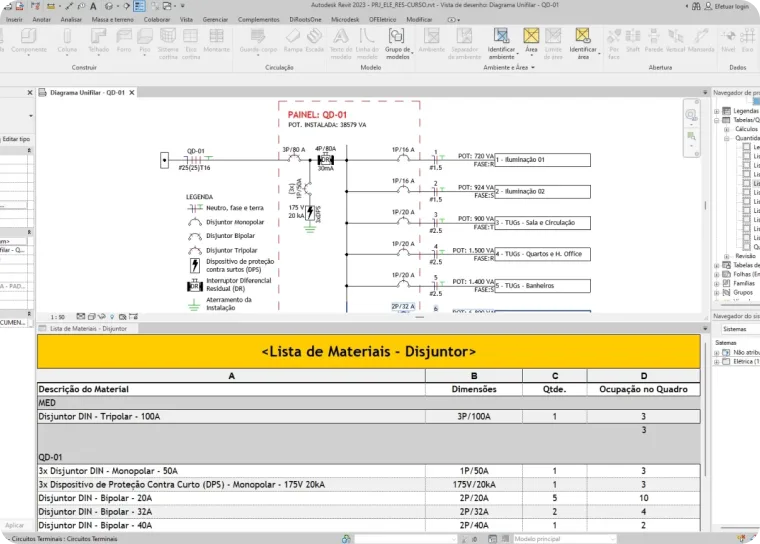The width and height of the screenshot is (760, 544).
Task: Click the Por face opening tool
Action: pos(614,44)
